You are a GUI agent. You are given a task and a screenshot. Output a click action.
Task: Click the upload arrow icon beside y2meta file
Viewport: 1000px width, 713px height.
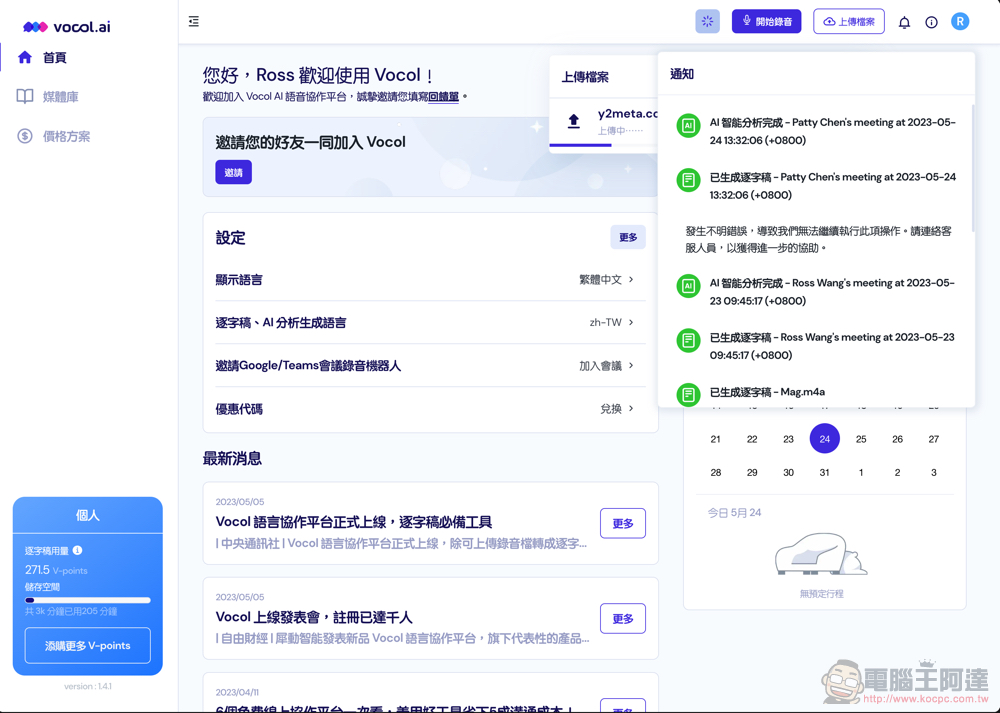click(x=574, y=121)
